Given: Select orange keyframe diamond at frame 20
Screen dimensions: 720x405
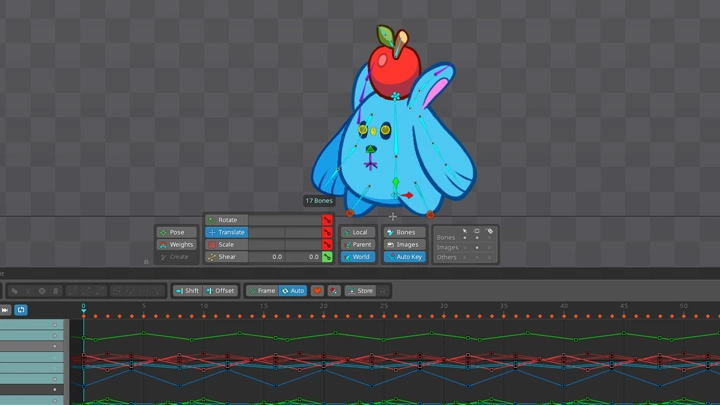Looking at the screenshot, I should (324, 316).
